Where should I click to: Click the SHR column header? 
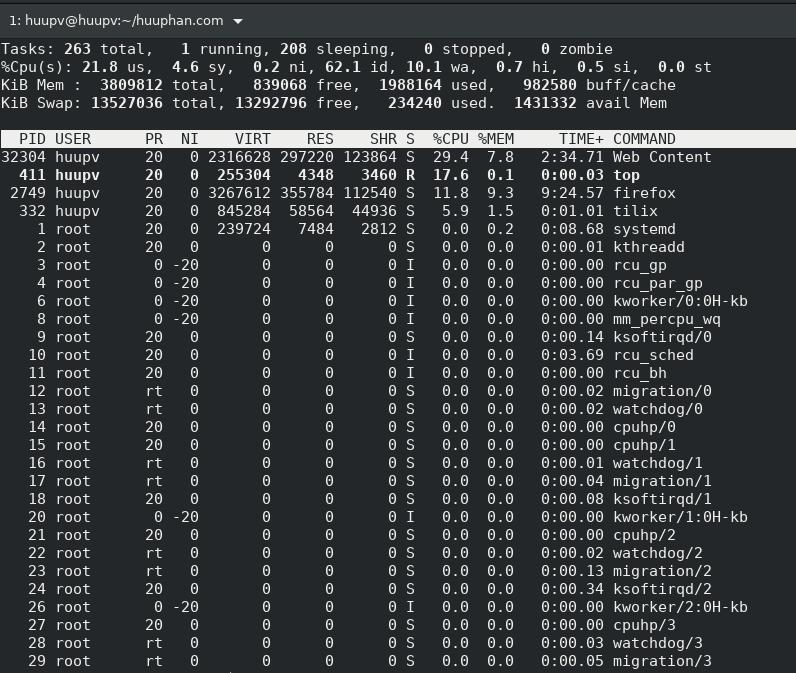(383, 139)
